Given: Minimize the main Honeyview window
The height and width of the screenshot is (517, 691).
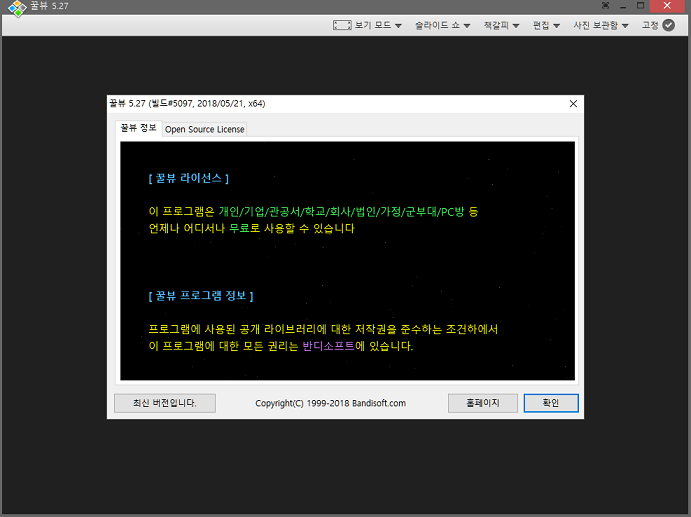Looking at the screenshot, I should (x=623, y=6).
